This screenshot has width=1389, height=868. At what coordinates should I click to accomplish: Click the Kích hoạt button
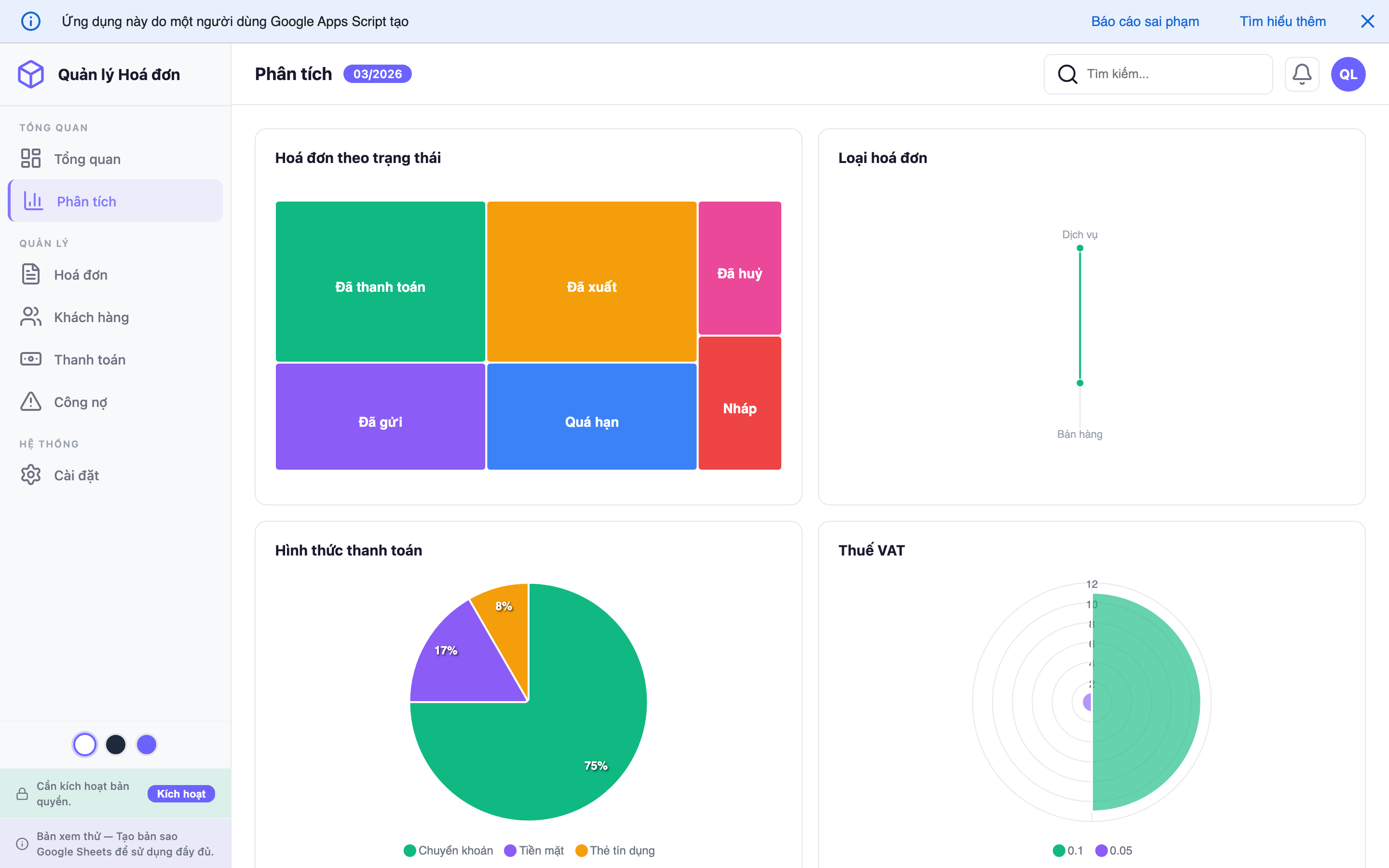coord(181,793)
